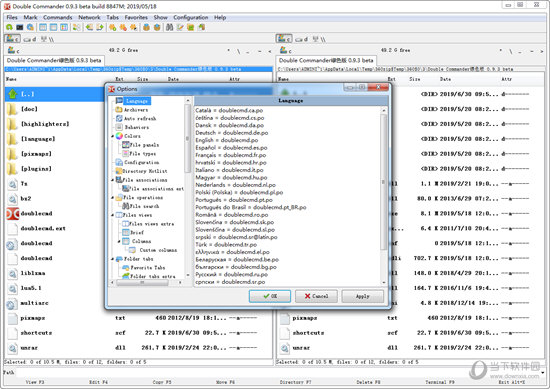Click the right green arrow toolbar icon

(100, 27)
